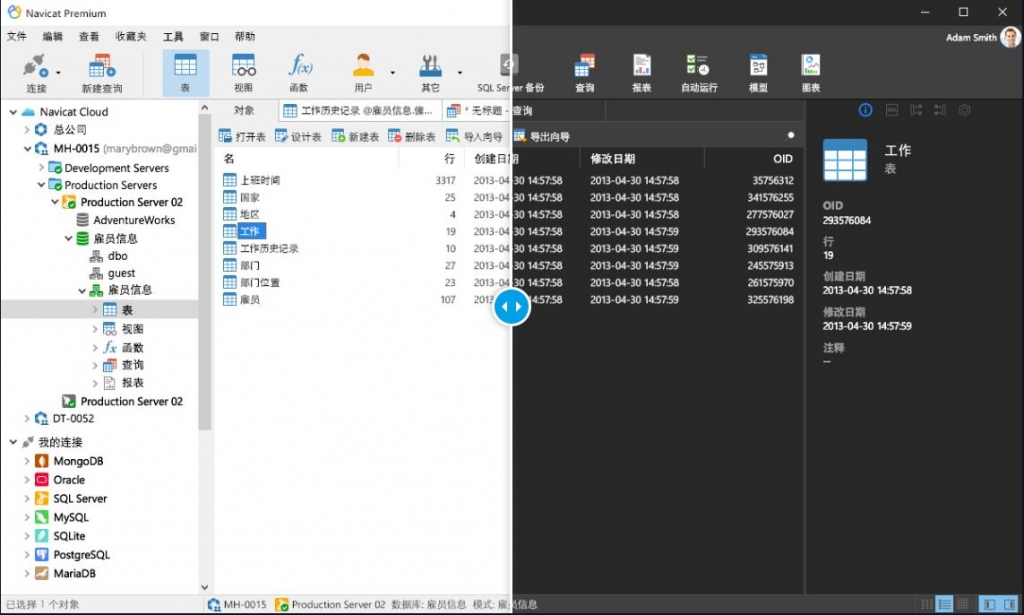The height and width of the screenshot is (615, 1024).
Task: Switch the object list to detail view
Action: [x=944, y=604]
